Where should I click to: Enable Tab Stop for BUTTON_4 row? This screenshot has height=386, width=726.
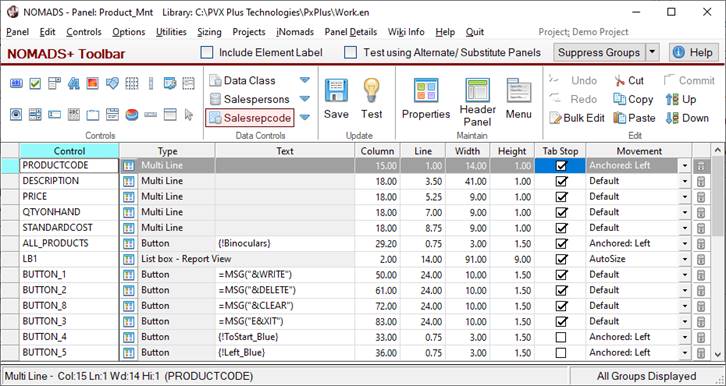coord(561,337)
